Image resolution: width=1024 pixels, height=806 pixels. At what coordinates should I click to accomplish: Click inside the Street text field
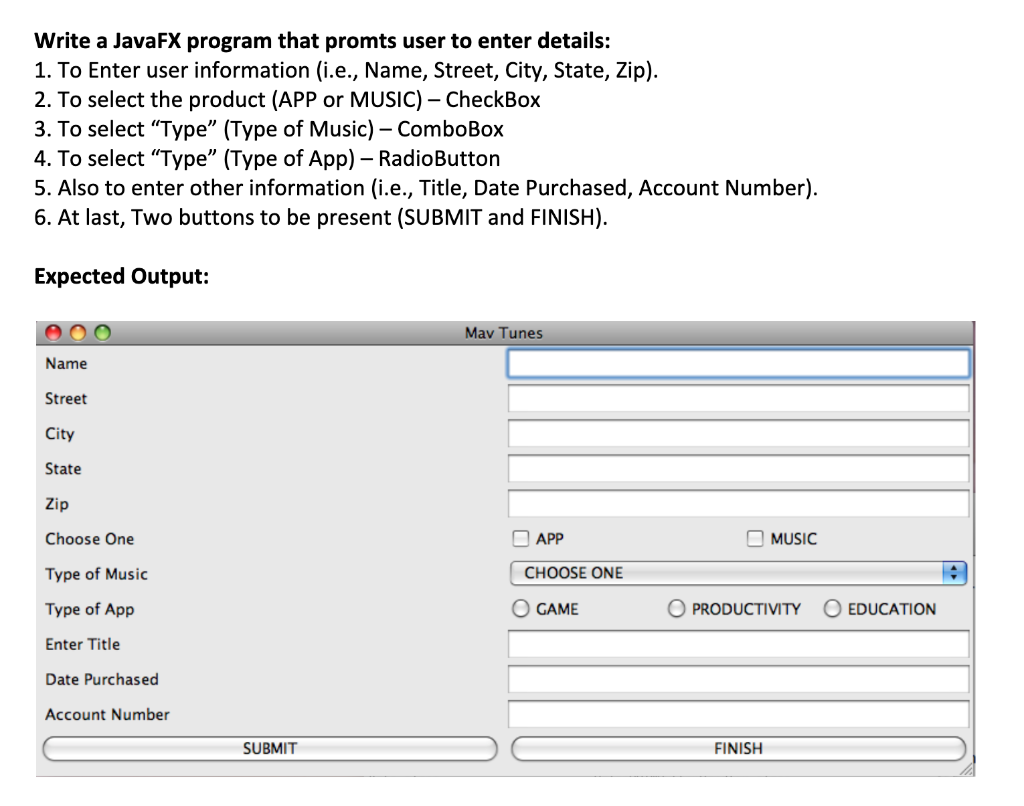[x=738, y=398]
